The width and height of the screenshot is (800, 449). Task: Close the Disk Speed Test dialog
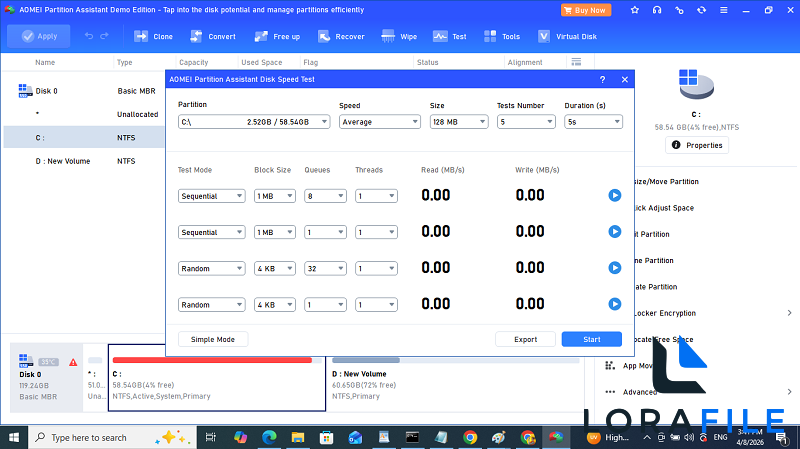(624, 80)
